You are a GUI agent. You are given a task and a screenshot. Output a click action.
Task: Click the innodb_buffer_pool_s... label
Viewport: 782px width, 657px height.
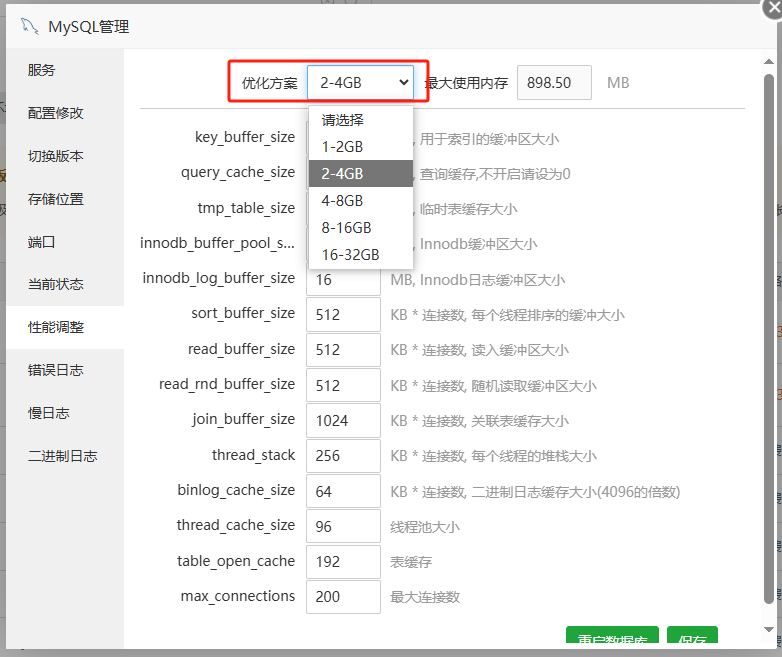tap(217, 243)
